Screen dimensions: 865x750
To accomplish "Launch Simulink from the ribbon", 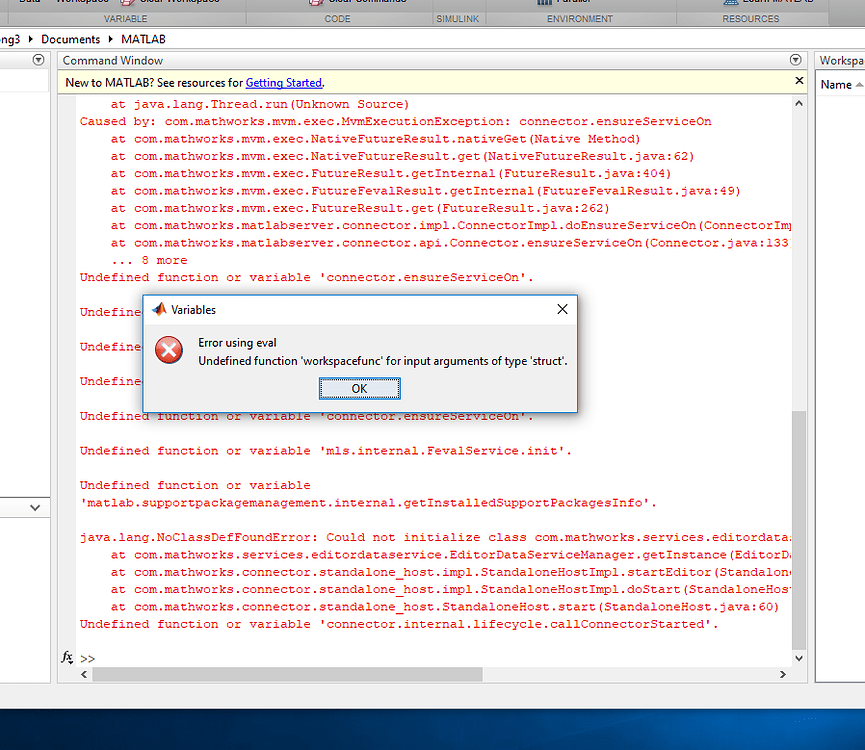I will click(x=456, y=3).
